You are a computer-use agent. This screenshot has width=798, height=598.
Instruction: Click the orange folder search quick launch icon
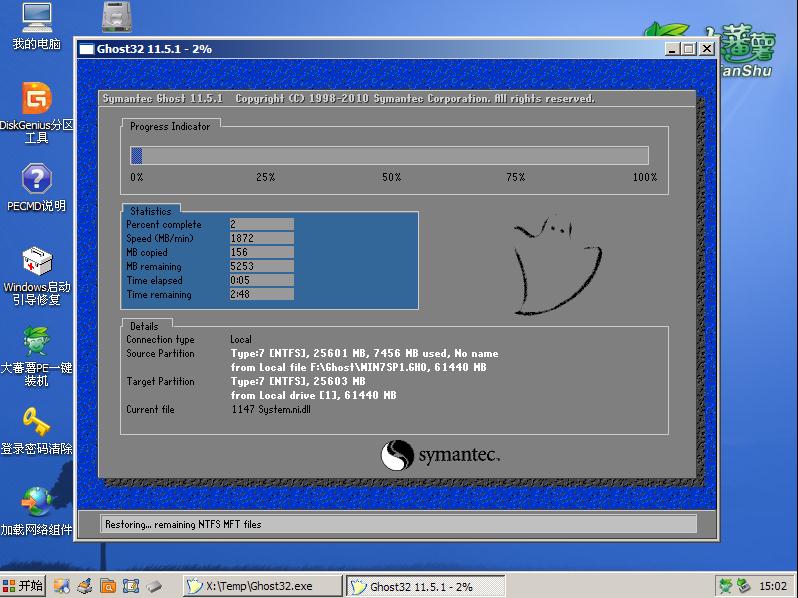coord(108,586)
